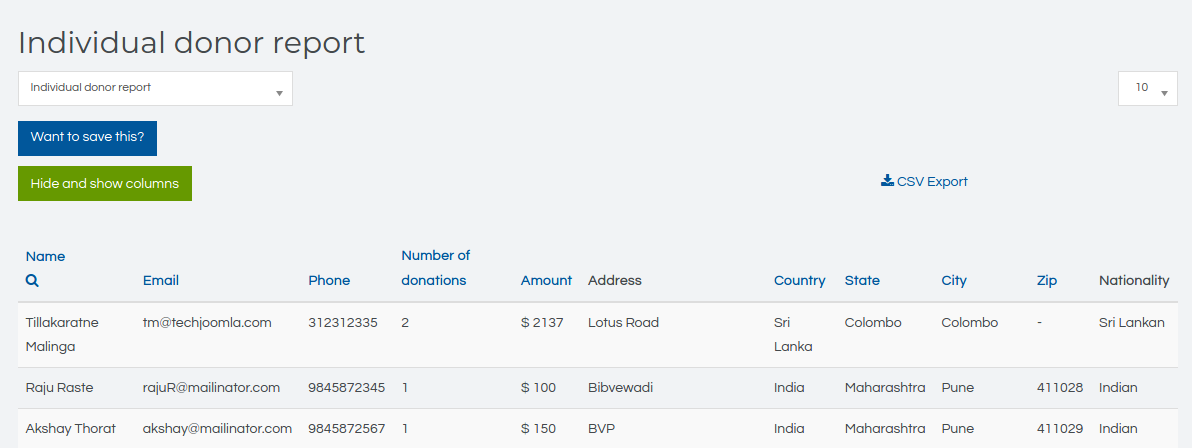Sort by the Country column header
The height and width of the screenshot is (448, 1192).
(799, 280)
